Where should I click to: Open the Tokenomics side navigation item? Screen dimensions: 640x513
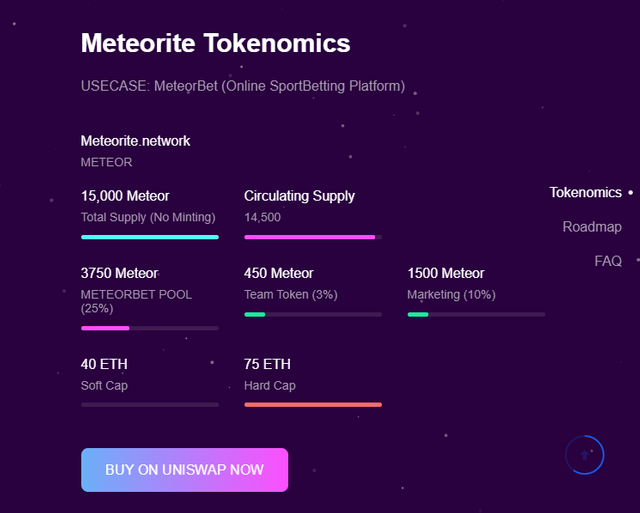(x=585, y=192)
